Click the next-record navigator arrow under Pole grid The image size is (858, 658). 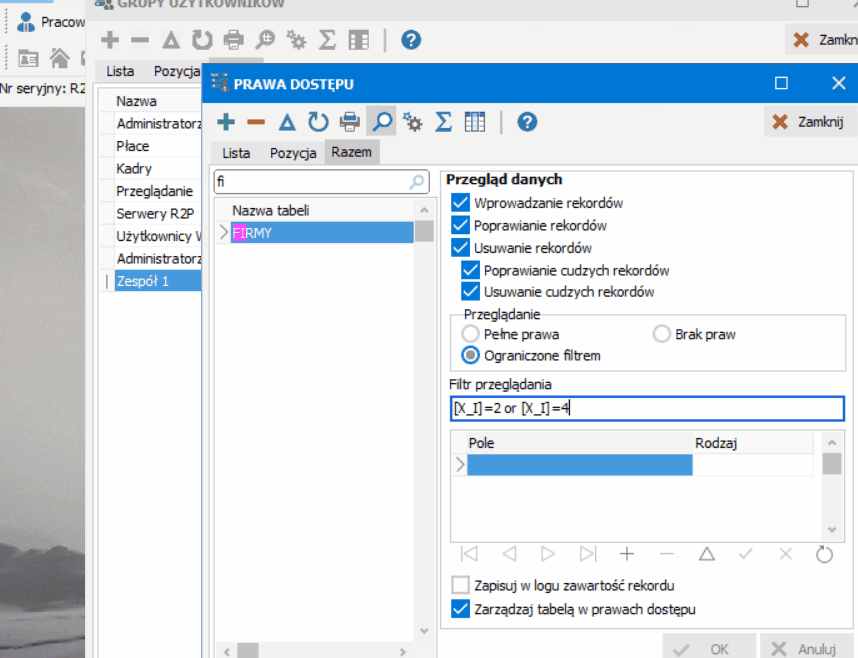point(547,554)
